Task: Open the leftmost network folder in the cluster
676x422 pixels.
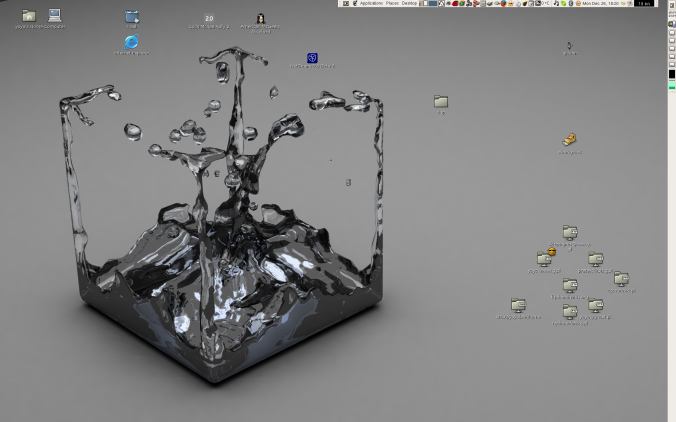Action: click(x=518, y=305)
